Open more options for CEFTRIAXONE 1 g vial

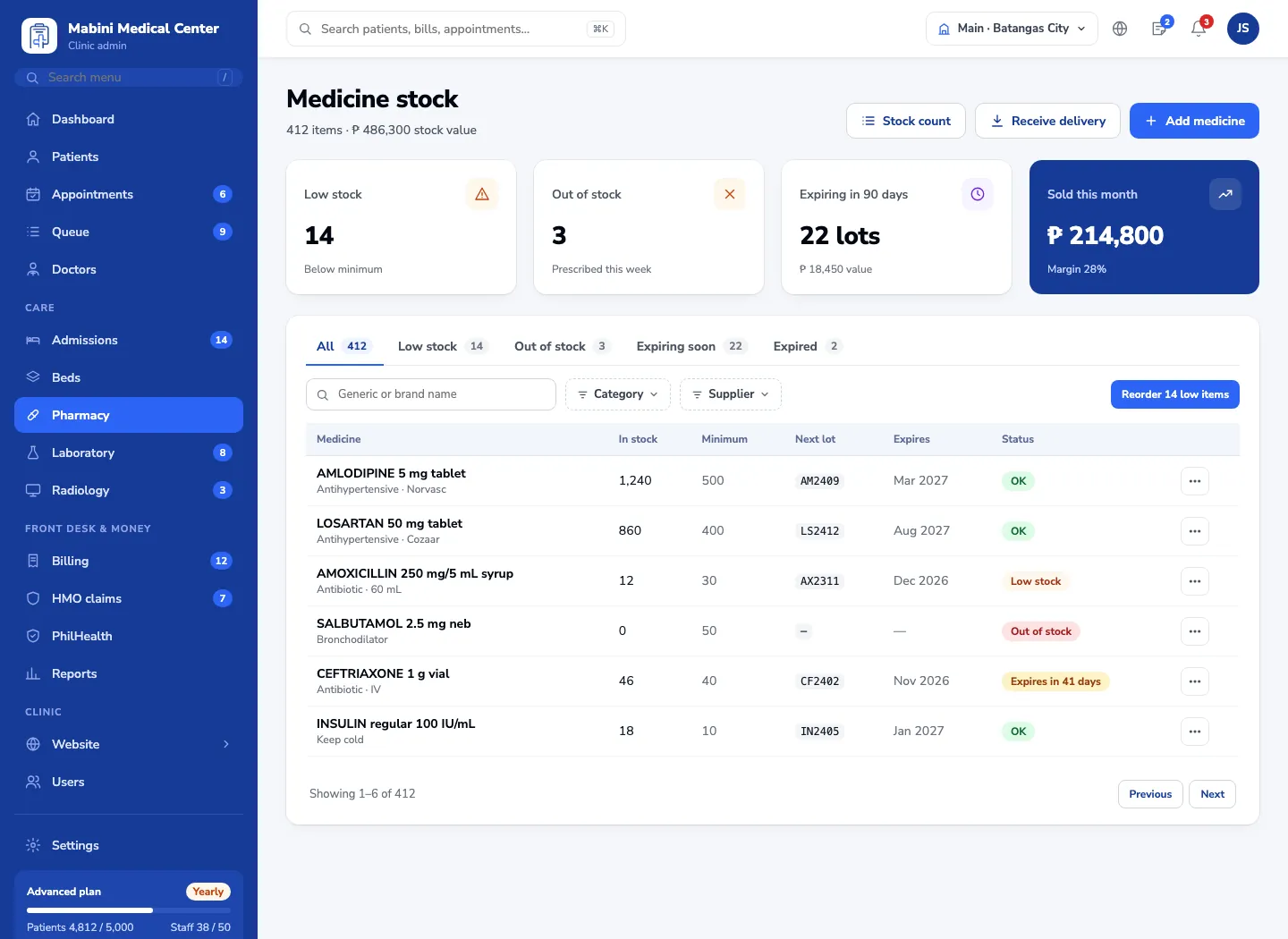click(x=1195, y=681)
